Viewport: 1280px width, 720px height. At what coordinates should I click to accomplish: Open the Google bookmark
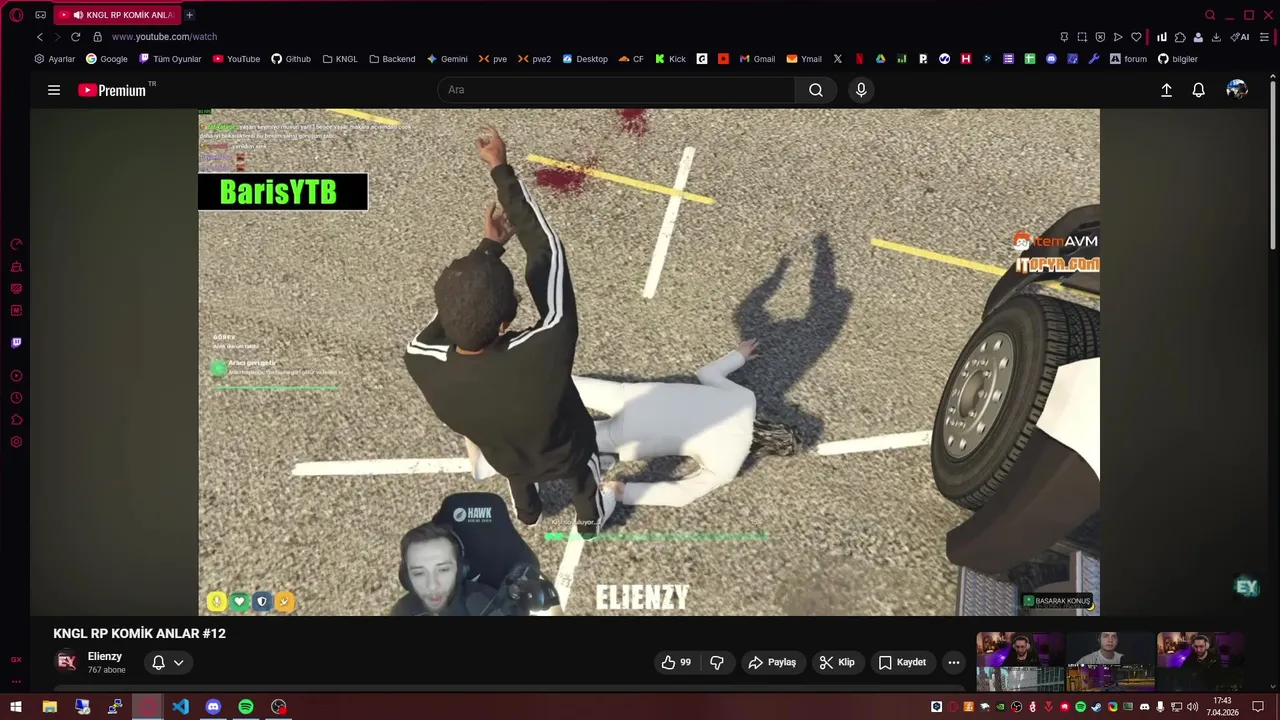pos(107,59)
